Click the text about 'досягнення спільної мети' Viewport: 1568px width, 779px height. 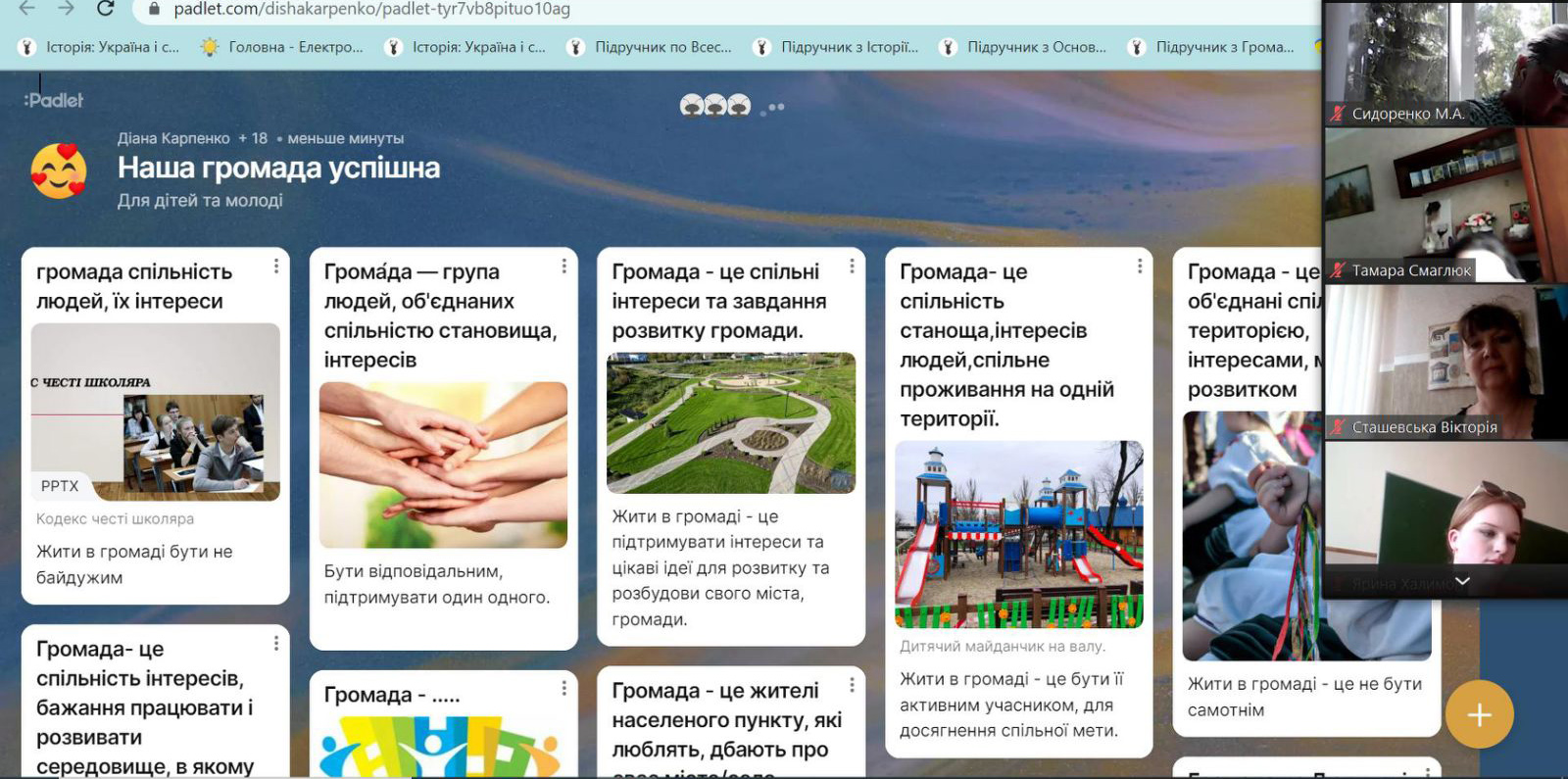click(1011, 705)
